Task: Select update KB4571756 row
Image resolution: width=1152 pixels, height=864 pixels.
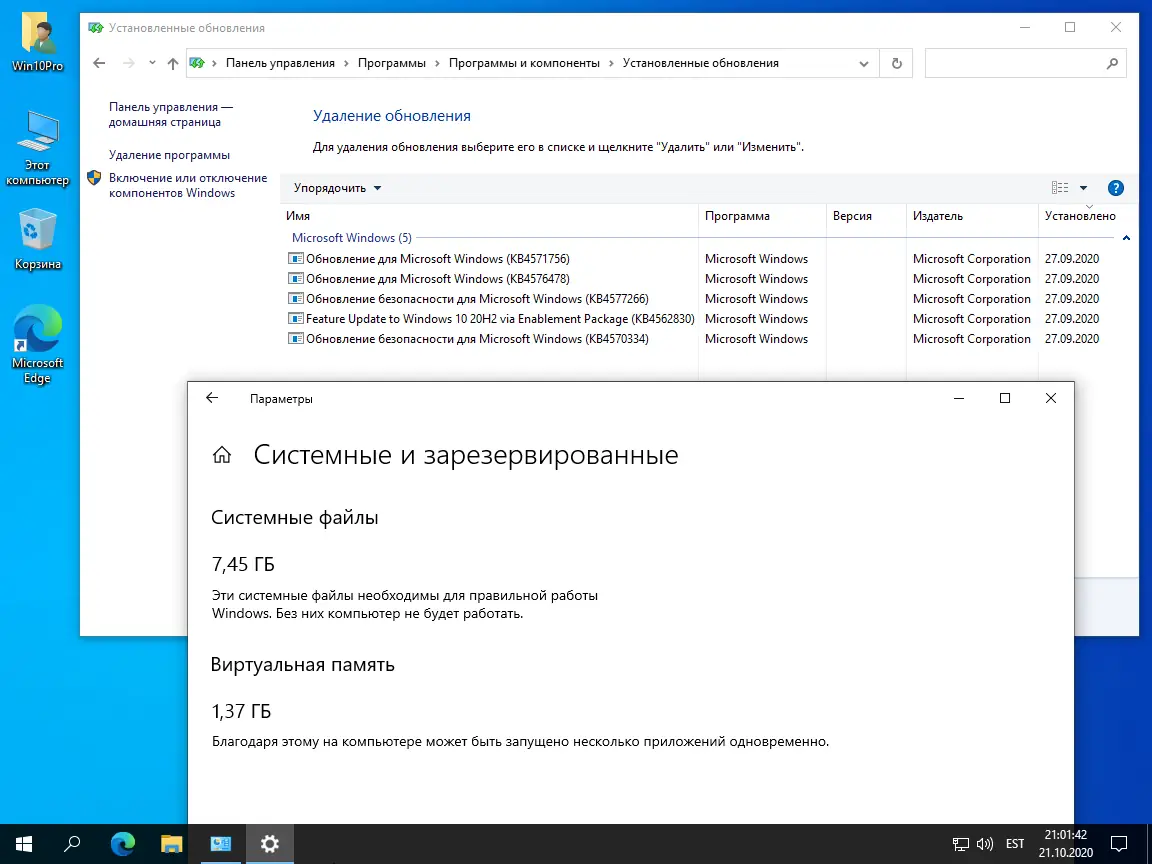Action: click(693, 259)
